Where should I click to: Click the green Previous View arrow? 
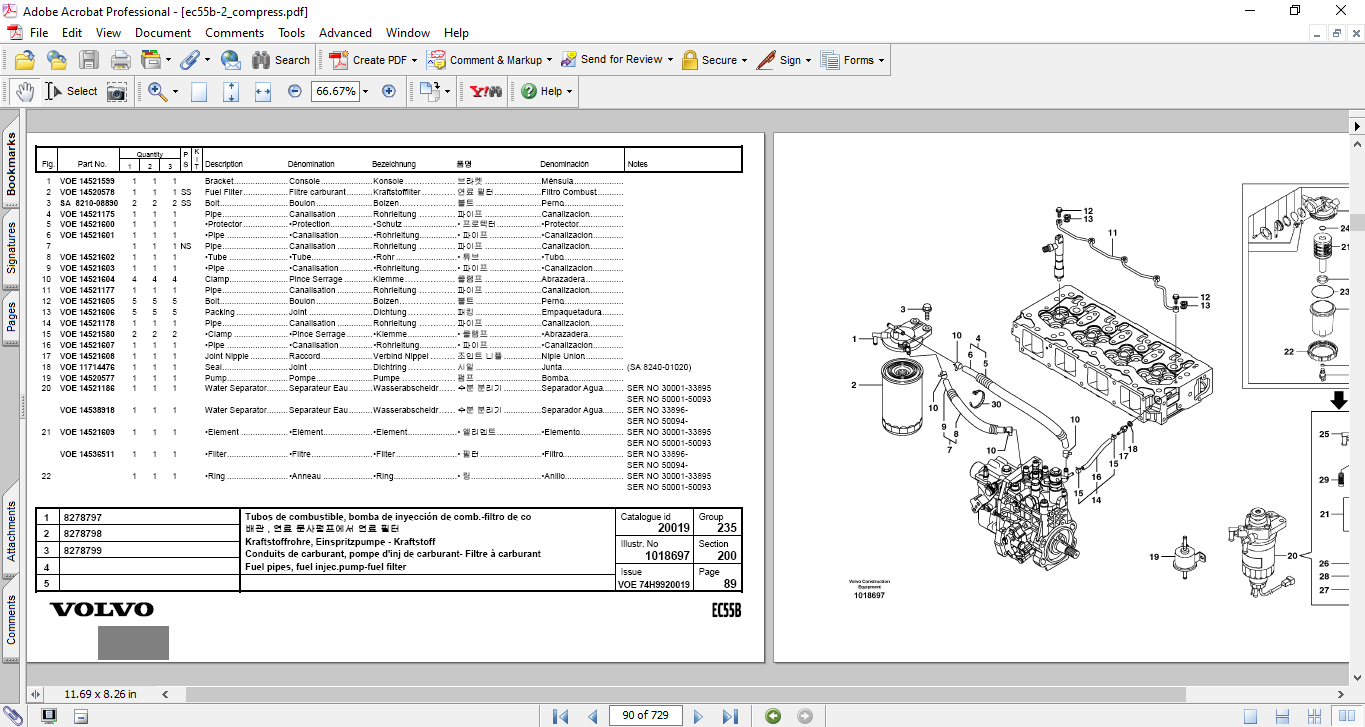773,716
